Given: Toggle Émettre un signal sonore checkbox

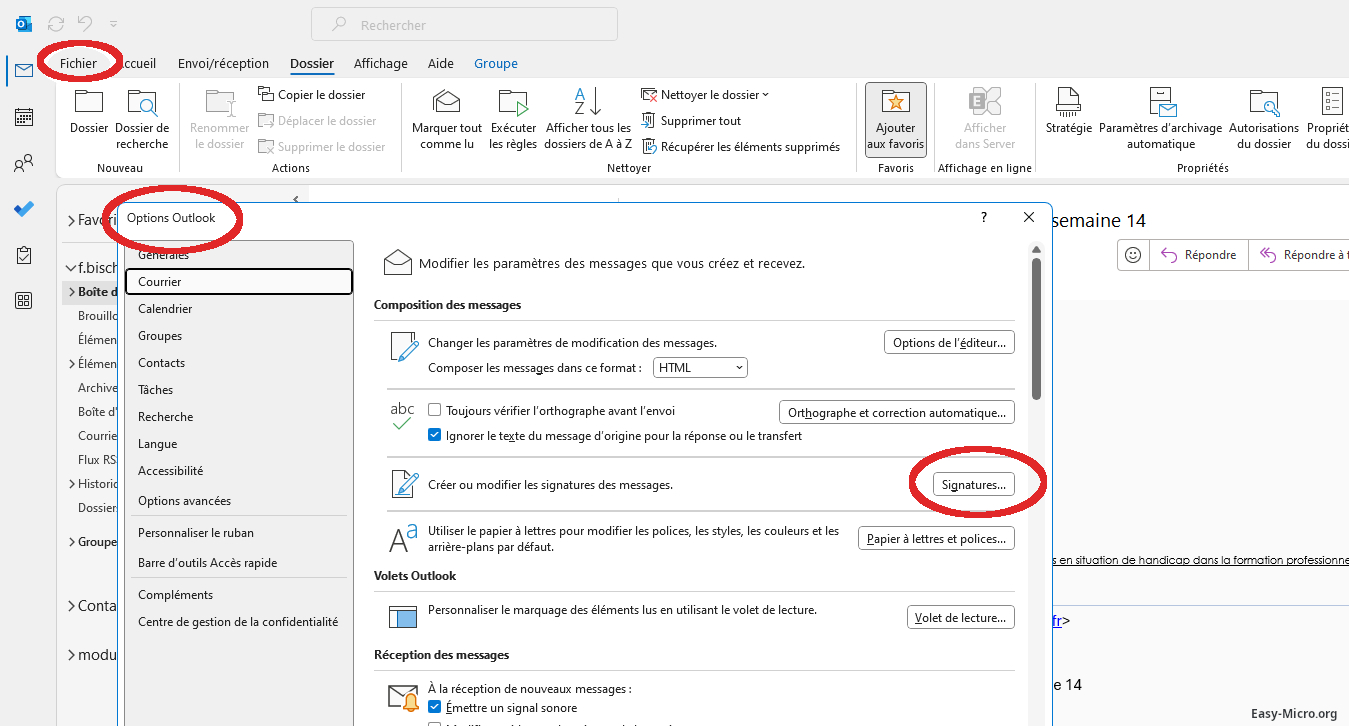Looking at the screenshot, I should (435, 707).
